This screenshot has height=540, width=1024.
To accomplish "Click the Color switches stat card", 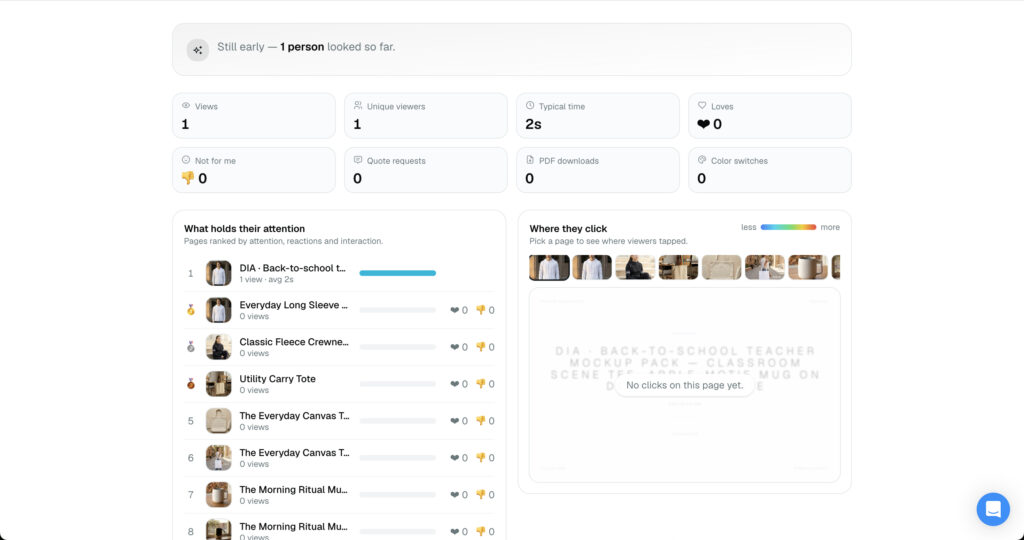I will coord(770,170).
